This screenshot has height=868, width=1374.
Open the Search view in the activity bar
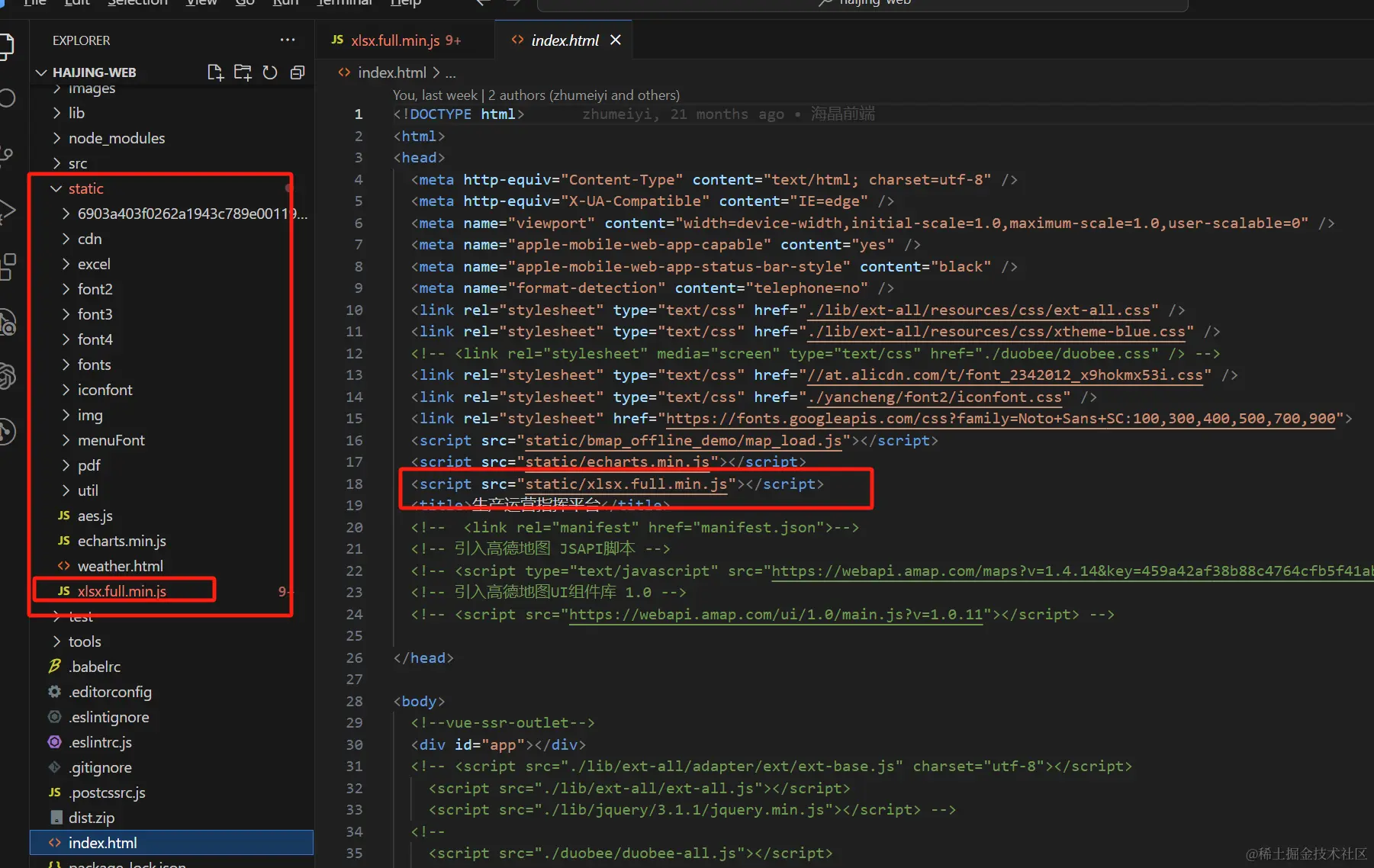[6, 98]
